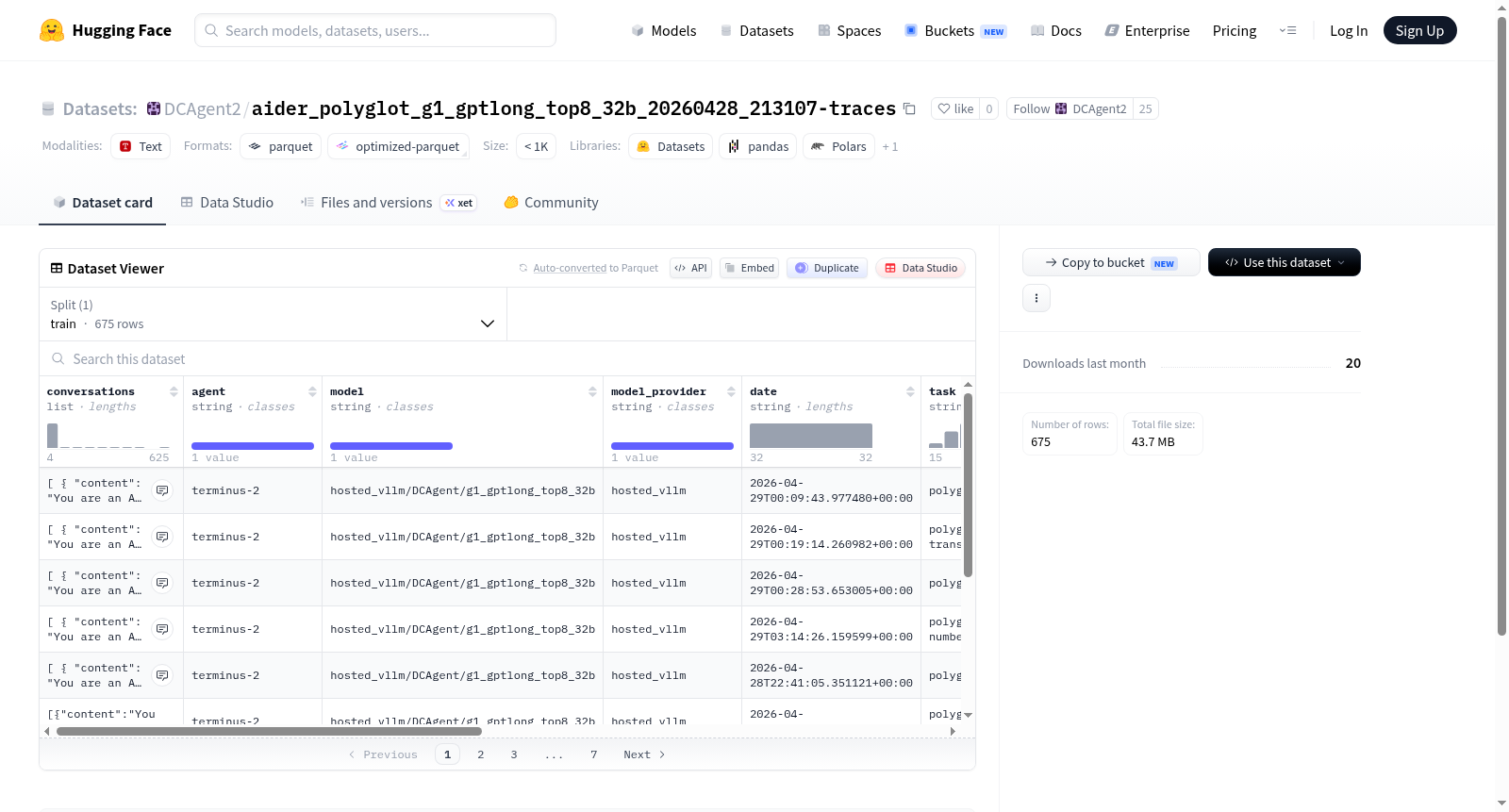The height and width of the screenshot is (812, 1509).
Task: Open the navigation overflow menu icon
Action: point(1287,30)
